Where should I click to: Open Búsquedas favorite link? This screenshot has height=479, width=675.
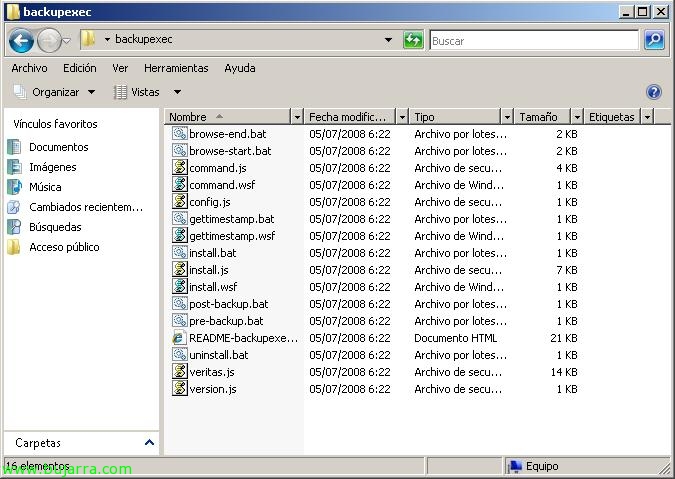pos(55,227)
